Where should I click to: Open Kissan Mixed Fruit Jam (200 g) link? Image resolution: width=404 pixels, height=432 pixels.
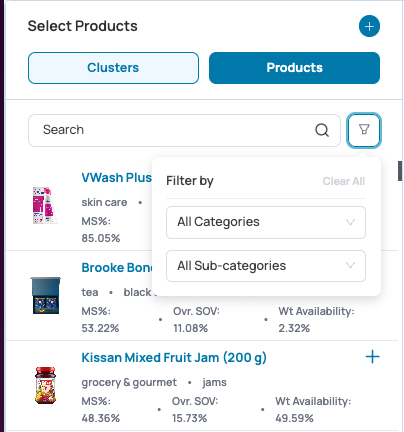coord(174,358)
